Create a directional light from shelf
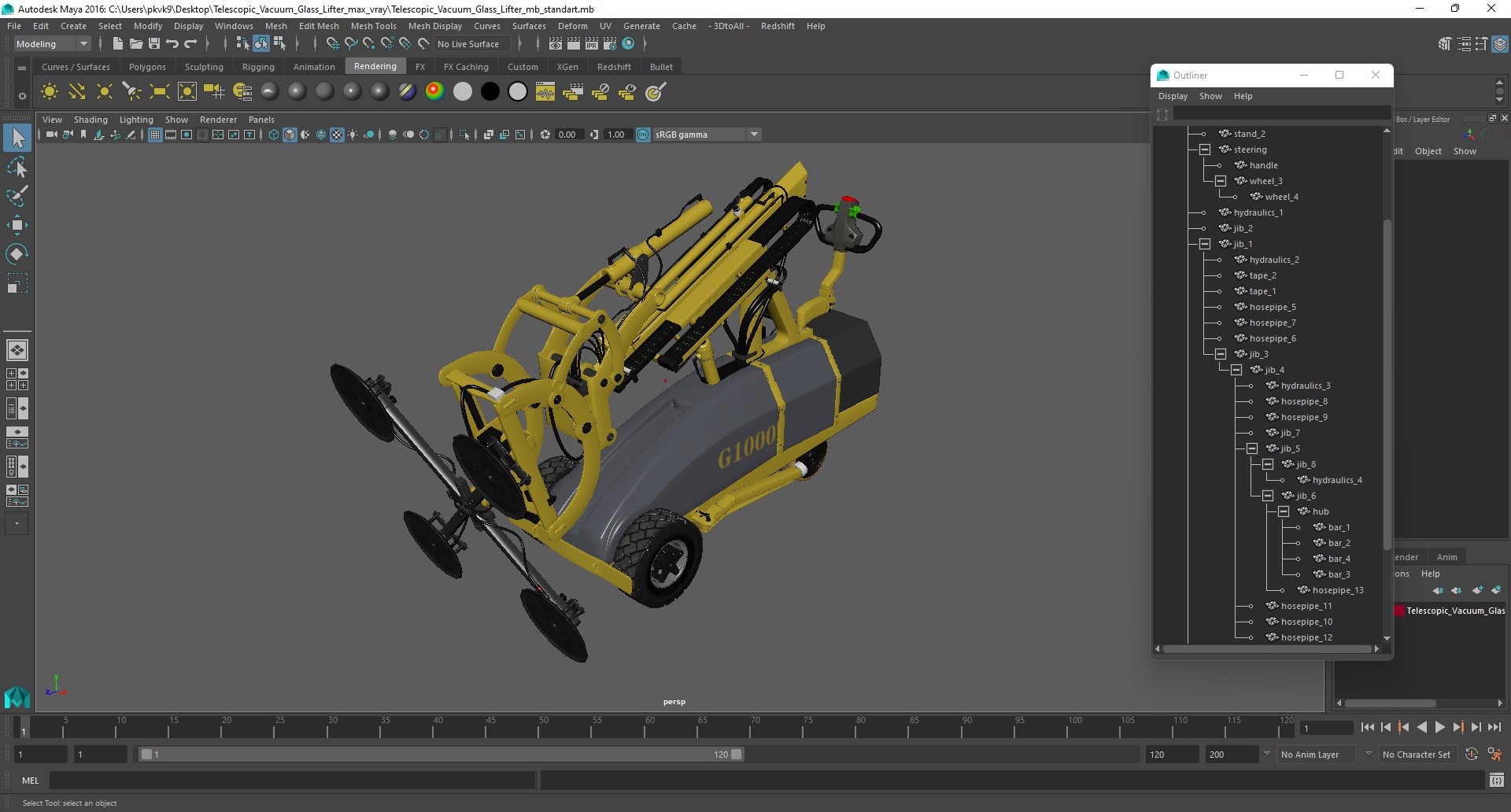This screenshot has height=812, width=1511. point(77,92)
